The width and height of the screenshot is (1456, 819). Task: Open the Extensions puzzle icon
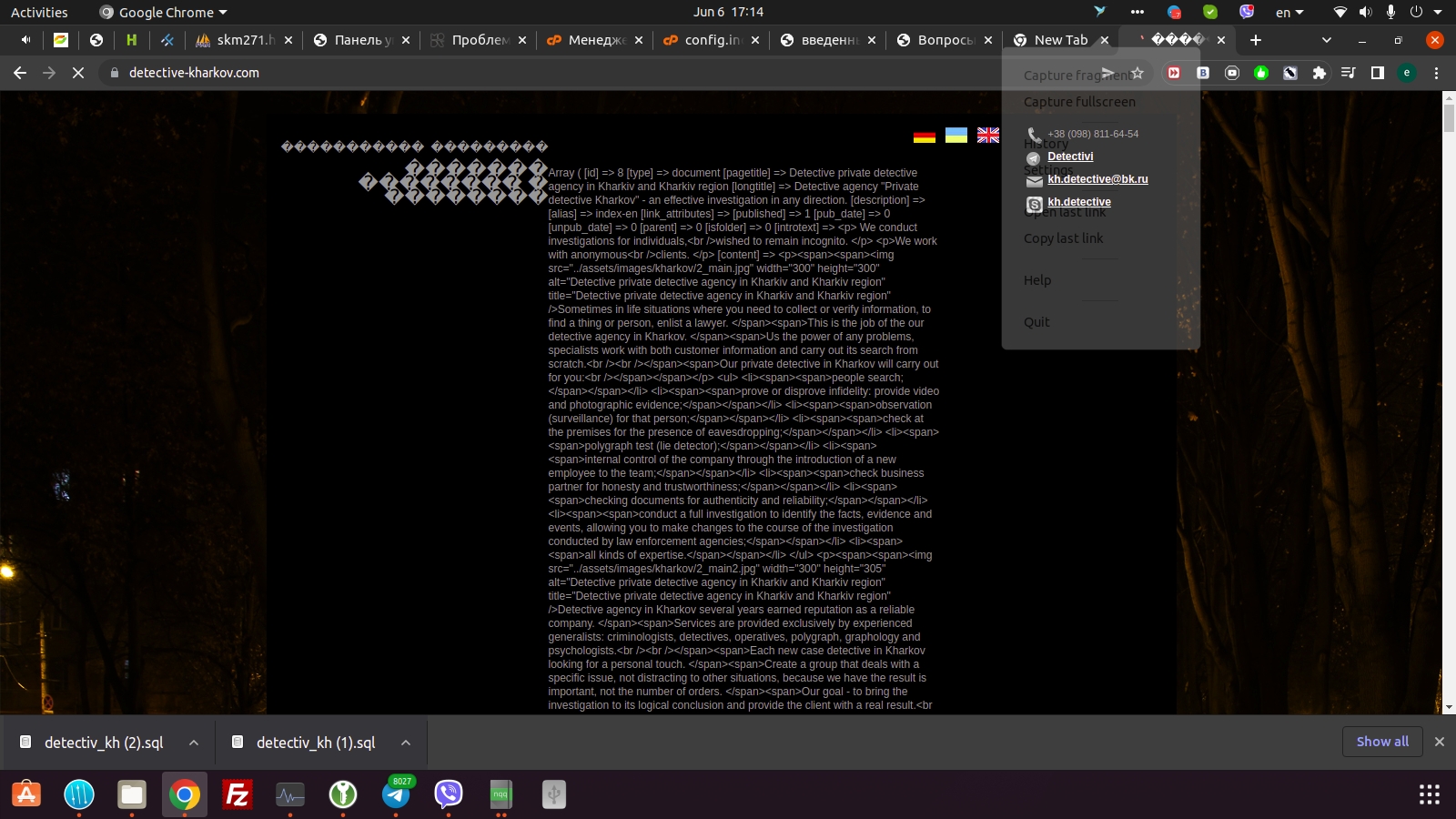point(1319,73)
